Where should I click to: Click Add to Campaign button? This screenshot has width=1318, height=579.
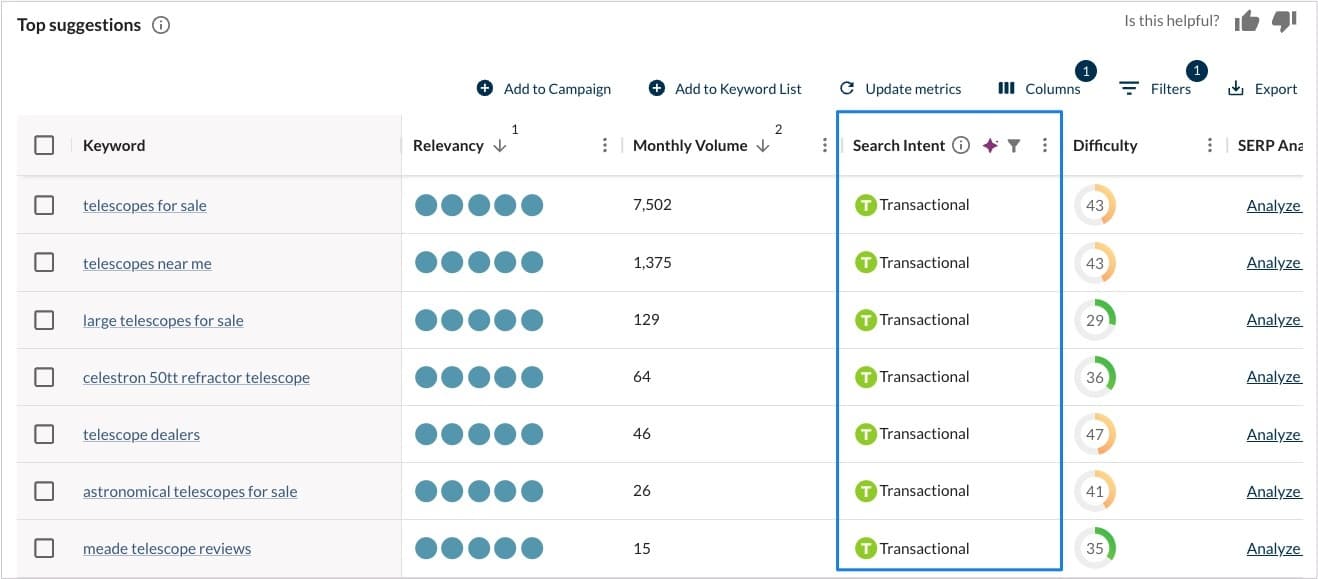[544, 89]
